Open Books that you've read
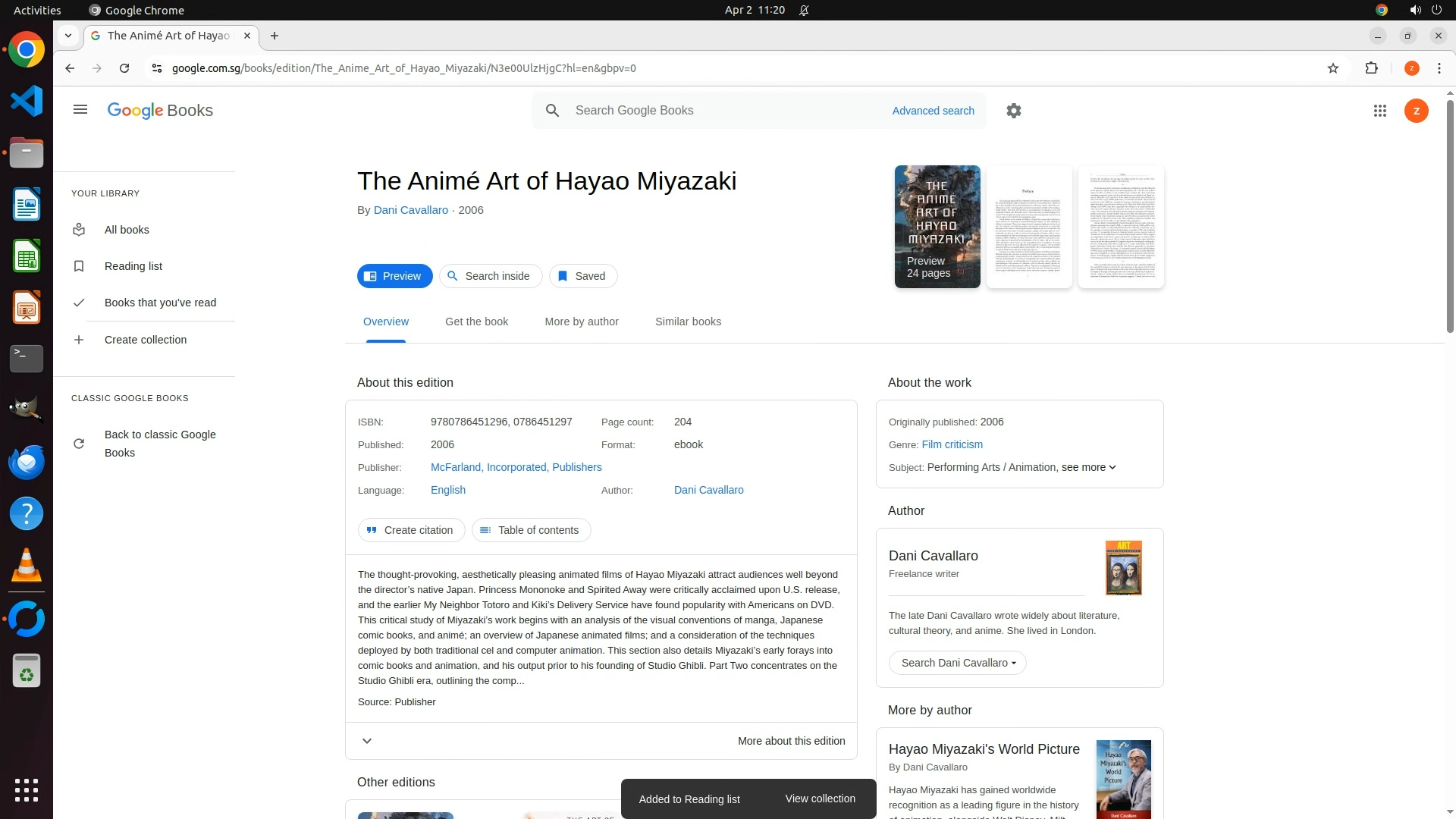 tap(160, 303)
